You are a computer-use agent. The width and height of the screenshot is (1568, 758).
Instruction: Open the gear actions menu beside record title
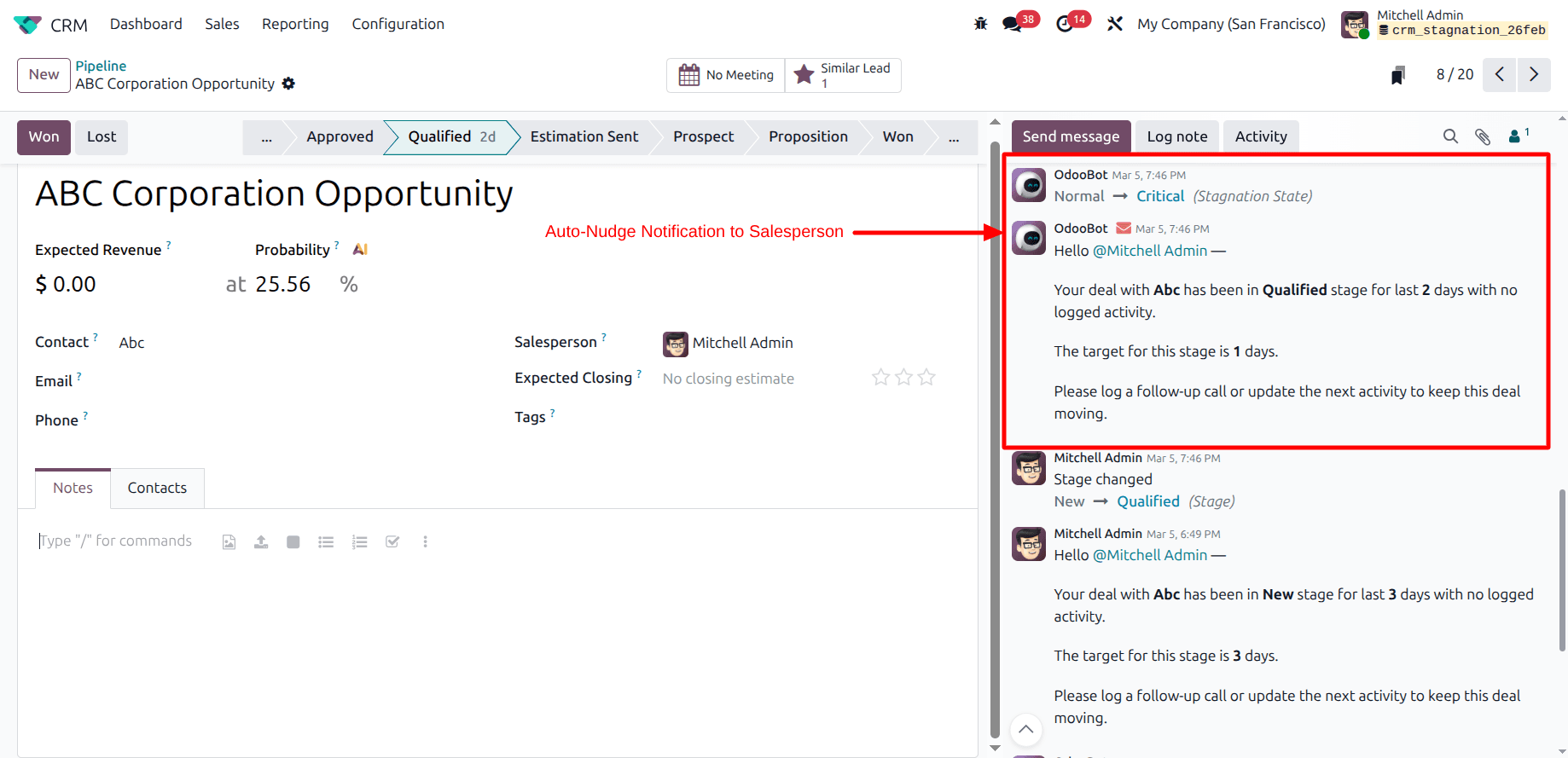[288, 84]
